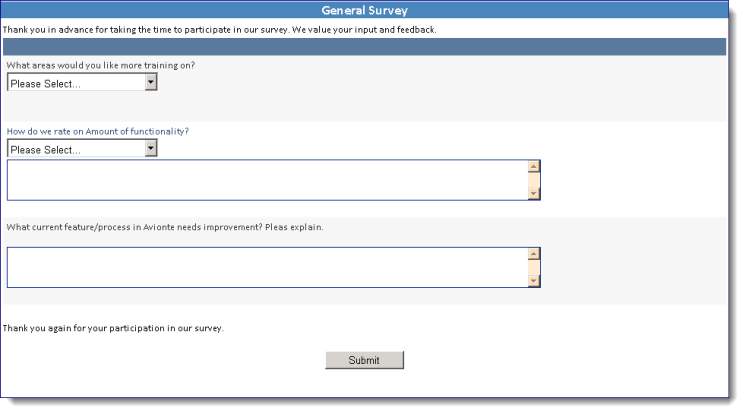The image size is (744, 413).
Task: Click the down arrow of functionality comment scrollbar
Action: (534, 193)
